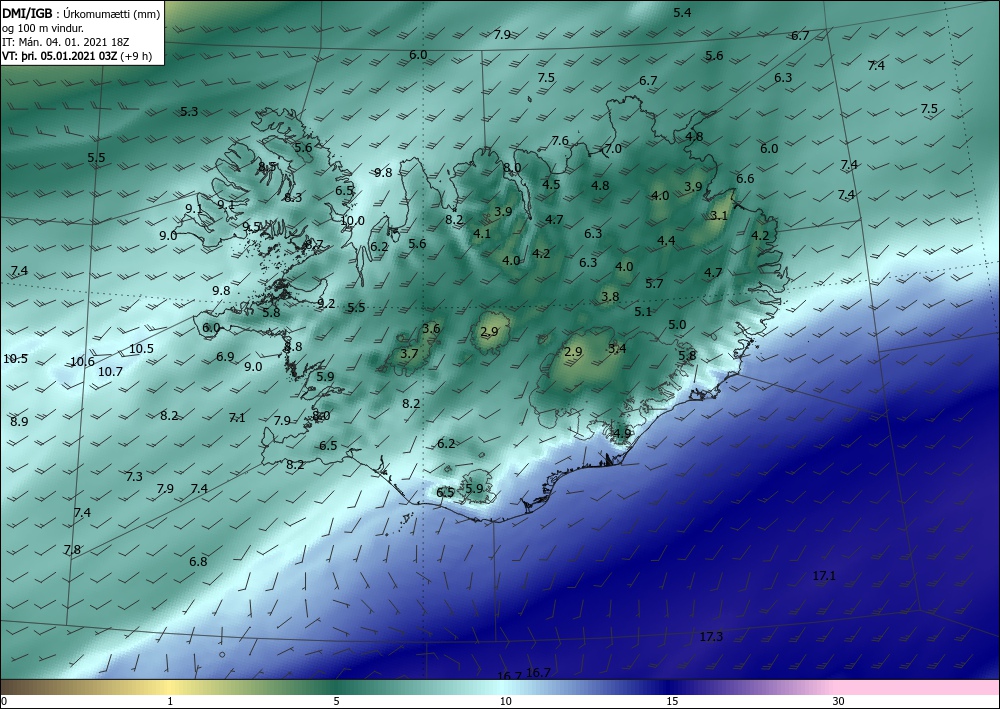The width and height of the screenshot is (1000, 709).
Task: Select the 7.3 value on the map
Action: (134, 477)
